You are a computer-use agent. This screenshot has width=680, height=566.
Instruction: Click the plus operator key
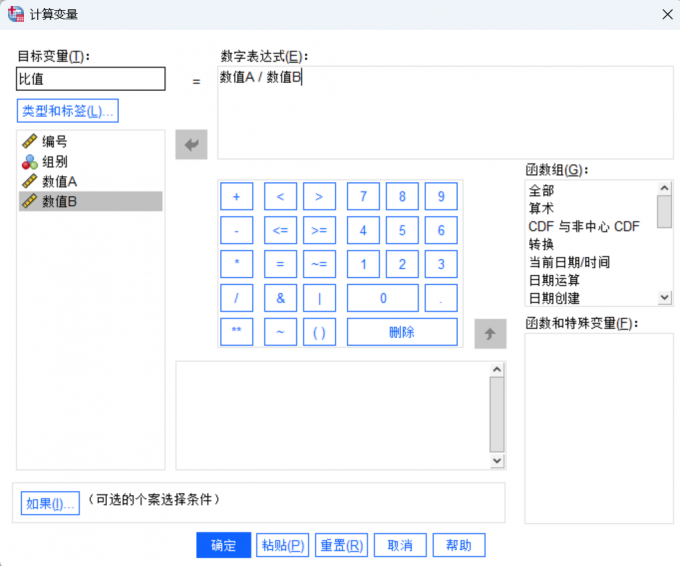tap(236, 196)
